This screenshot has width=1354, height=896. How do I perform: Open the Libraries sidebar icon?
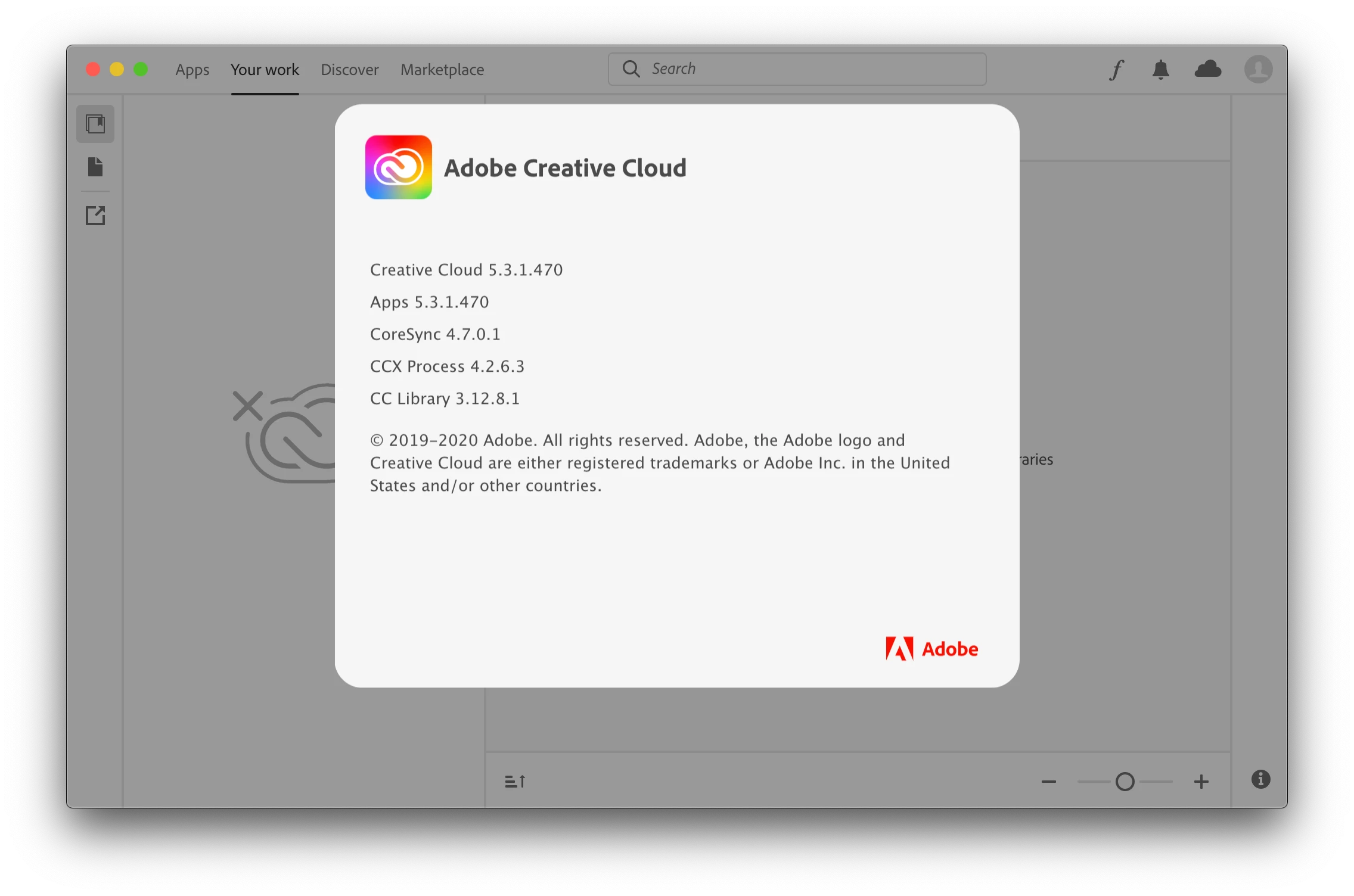(x=95, y=124)
